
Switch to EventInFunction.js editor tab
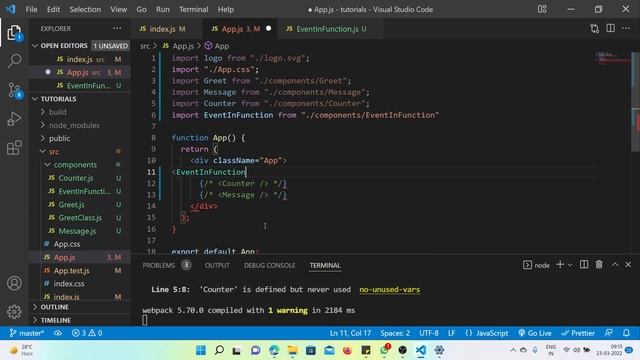tap(330, 29)
